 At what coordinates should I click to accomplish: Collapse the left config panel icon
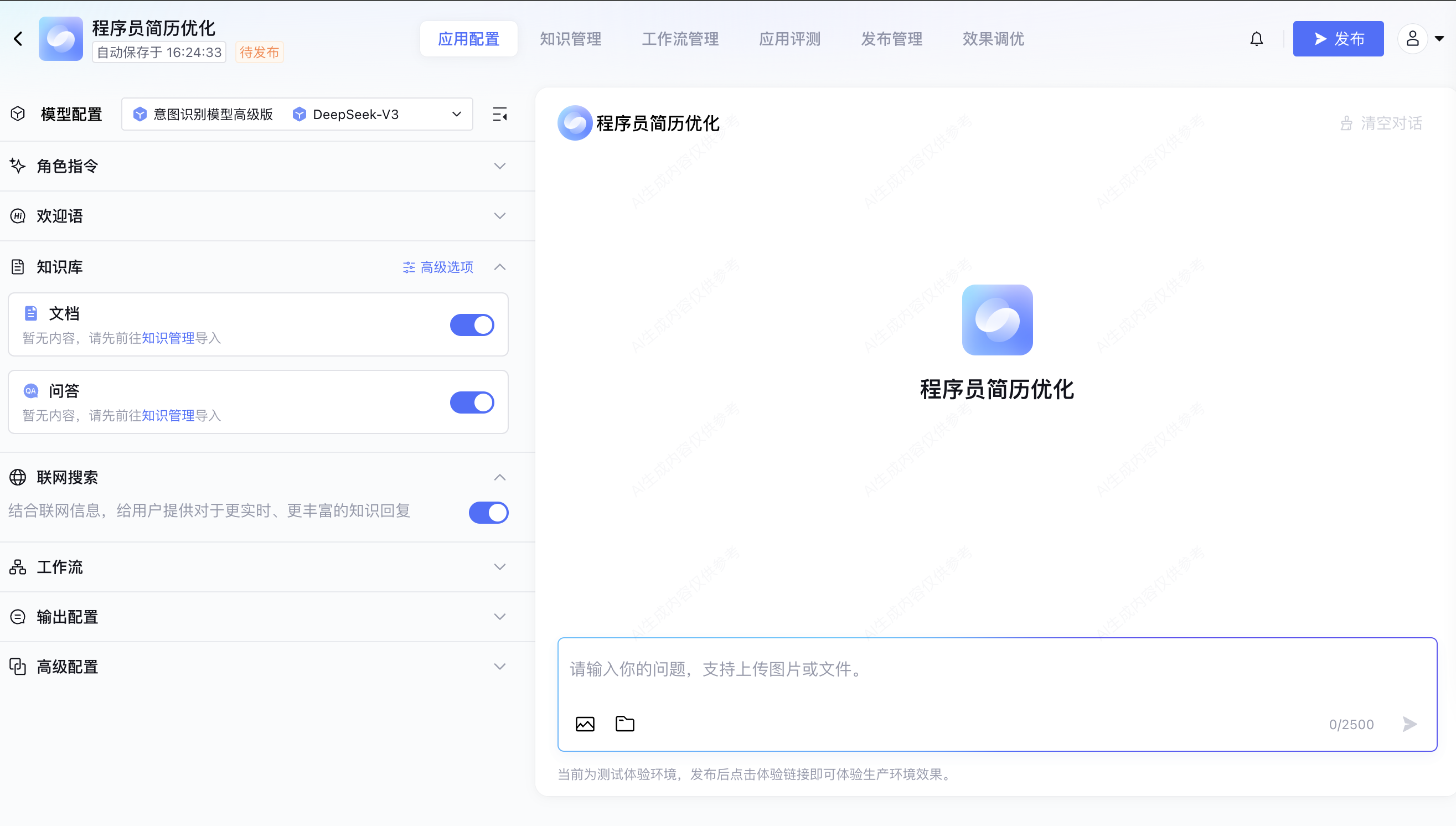click(500, 115)
